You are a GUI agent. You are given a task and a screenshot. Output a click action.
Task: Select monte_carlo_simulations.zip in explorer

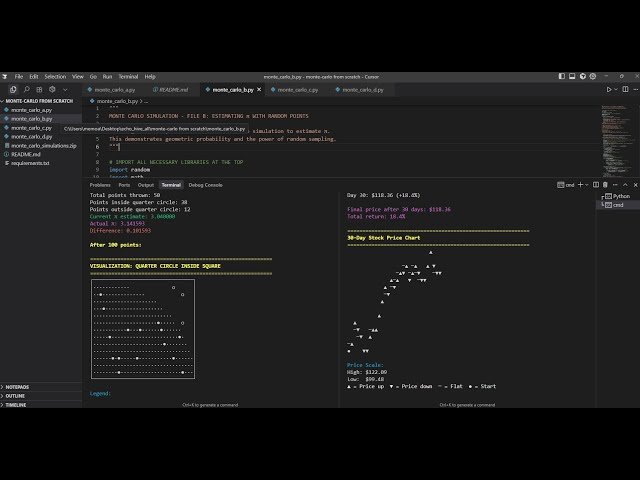coord(44,146)
